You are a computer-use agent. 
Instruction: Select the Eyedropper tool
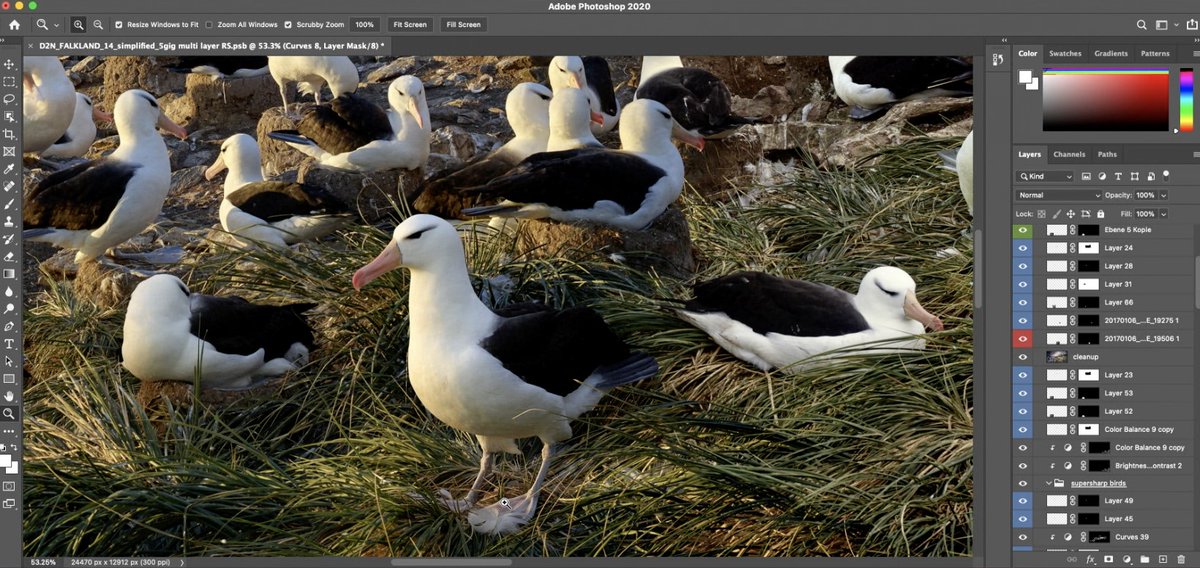(x=9, y=169)
